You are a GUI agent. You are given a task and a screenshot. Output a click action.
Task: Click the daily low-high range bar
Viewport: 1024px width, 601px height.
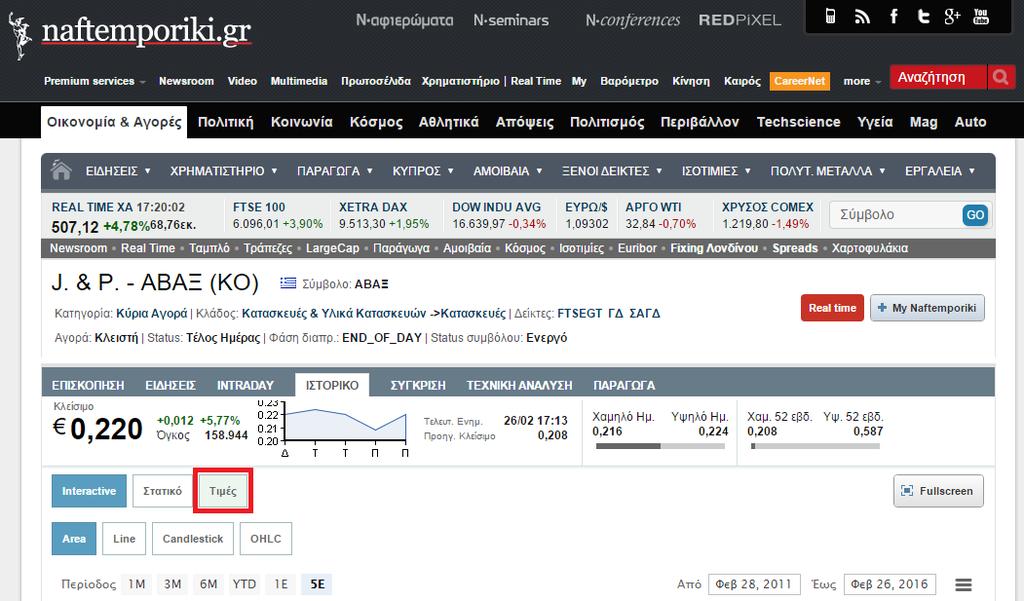(660, 446)
